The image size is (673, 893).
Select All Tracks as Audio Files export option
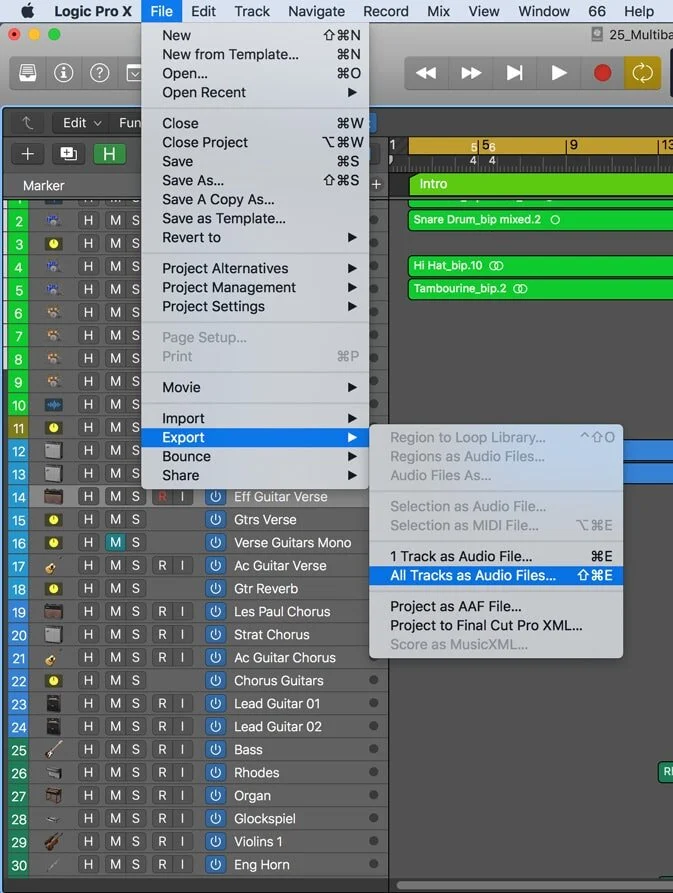pyautogui.click(x=496, y=575)
